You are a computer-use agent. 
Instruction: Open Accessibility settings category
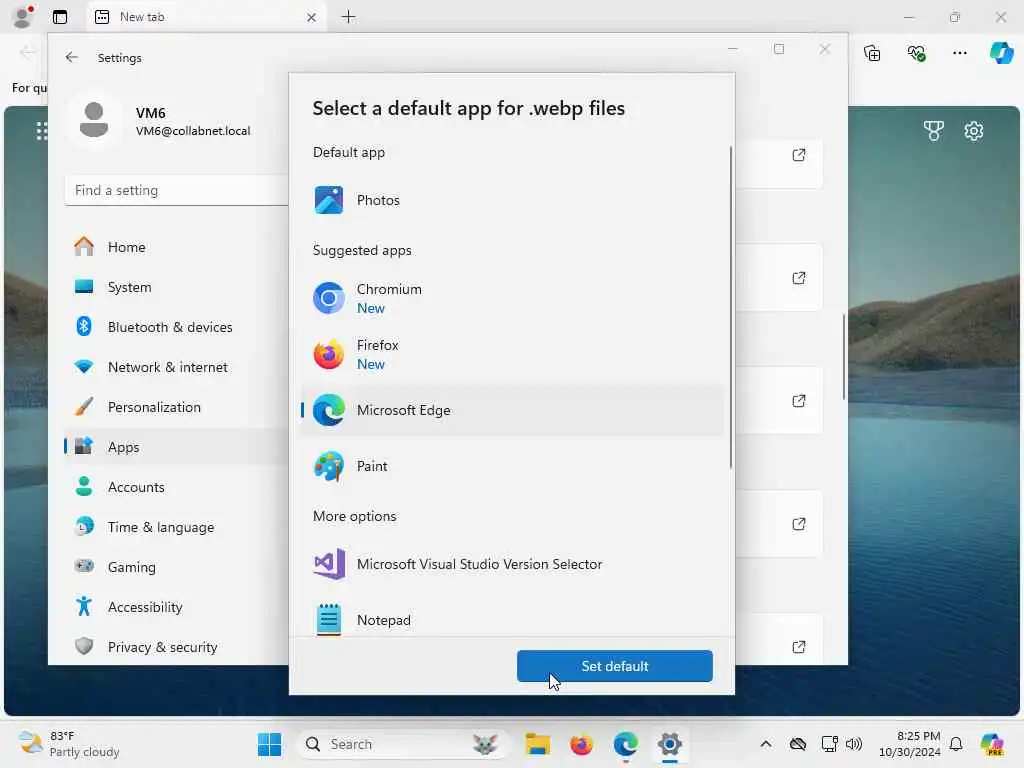click(176, 607)
